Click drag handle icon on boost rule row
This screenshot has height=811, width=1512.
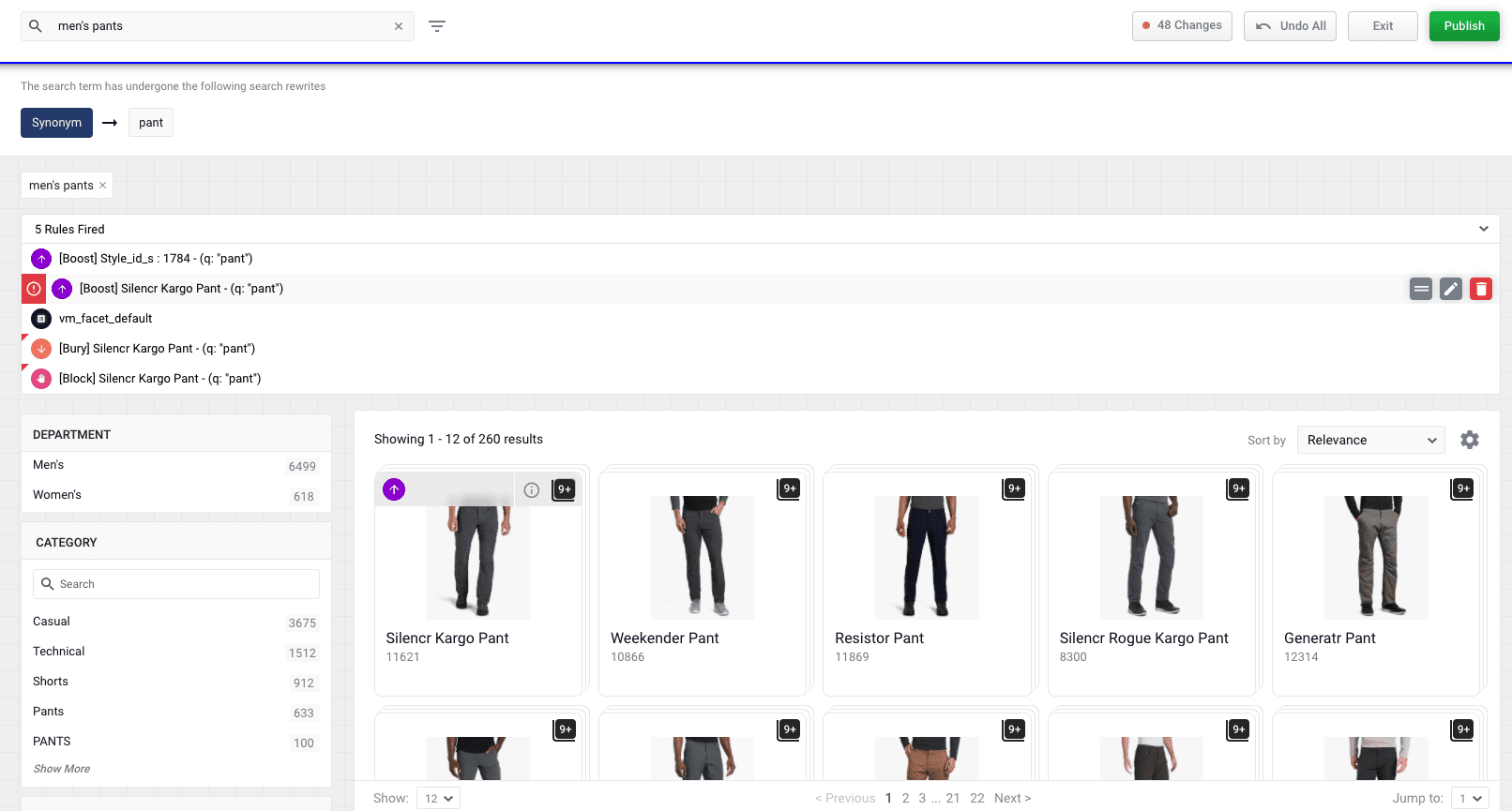(x=1421, y=289)
